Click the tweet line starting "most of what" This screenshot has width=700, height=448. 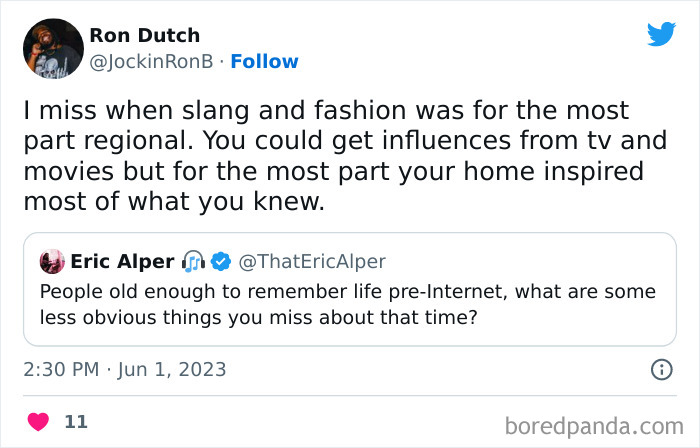(x=174, y=201)
